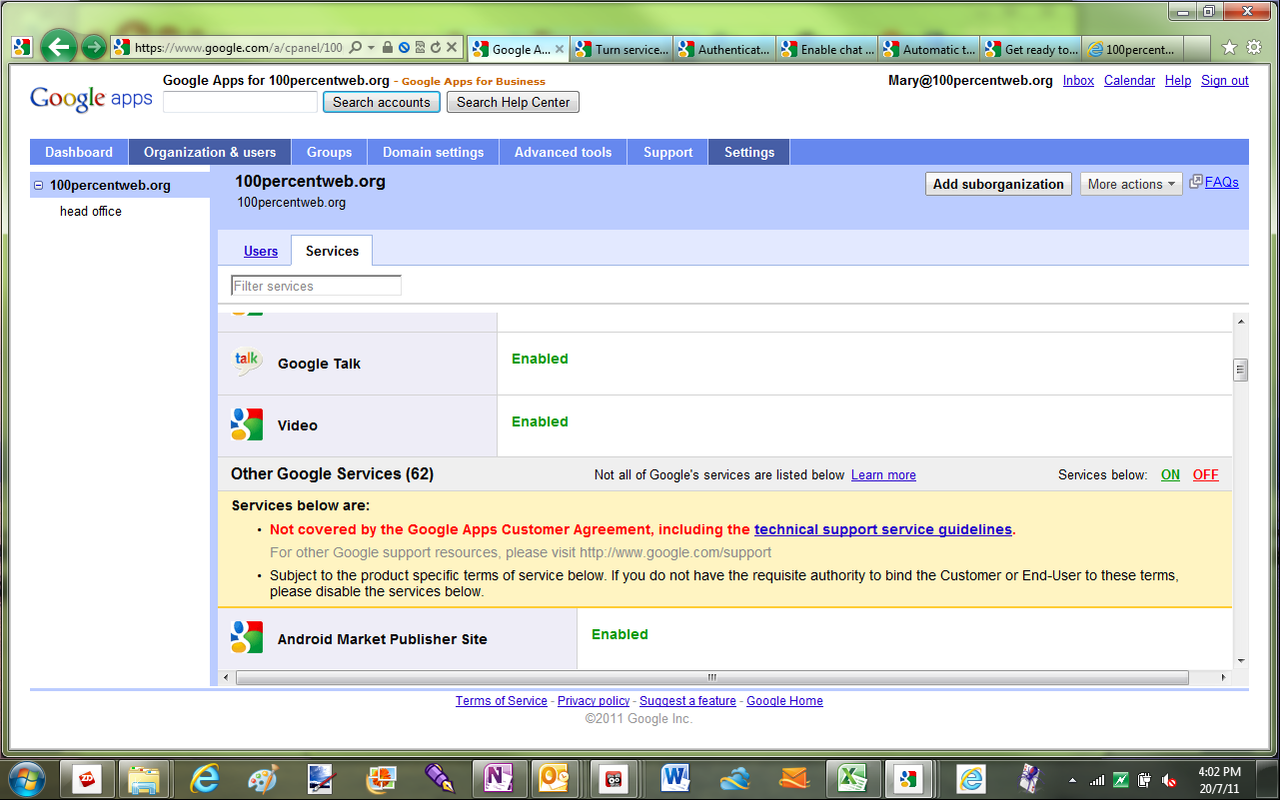The width and height of the screenshot is (1280, 800).
Task: Select the Services tab
Action: click(x=332, y=251)
